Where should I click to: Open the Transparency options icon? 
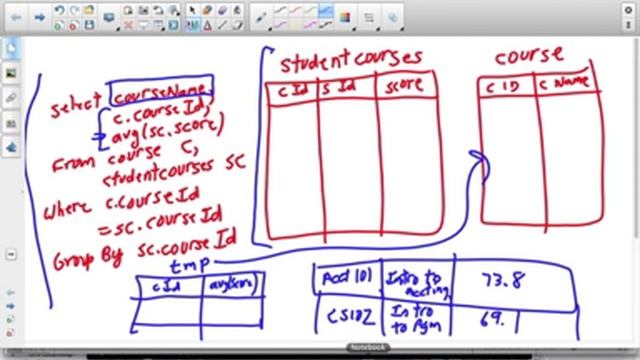coord(393,18)
